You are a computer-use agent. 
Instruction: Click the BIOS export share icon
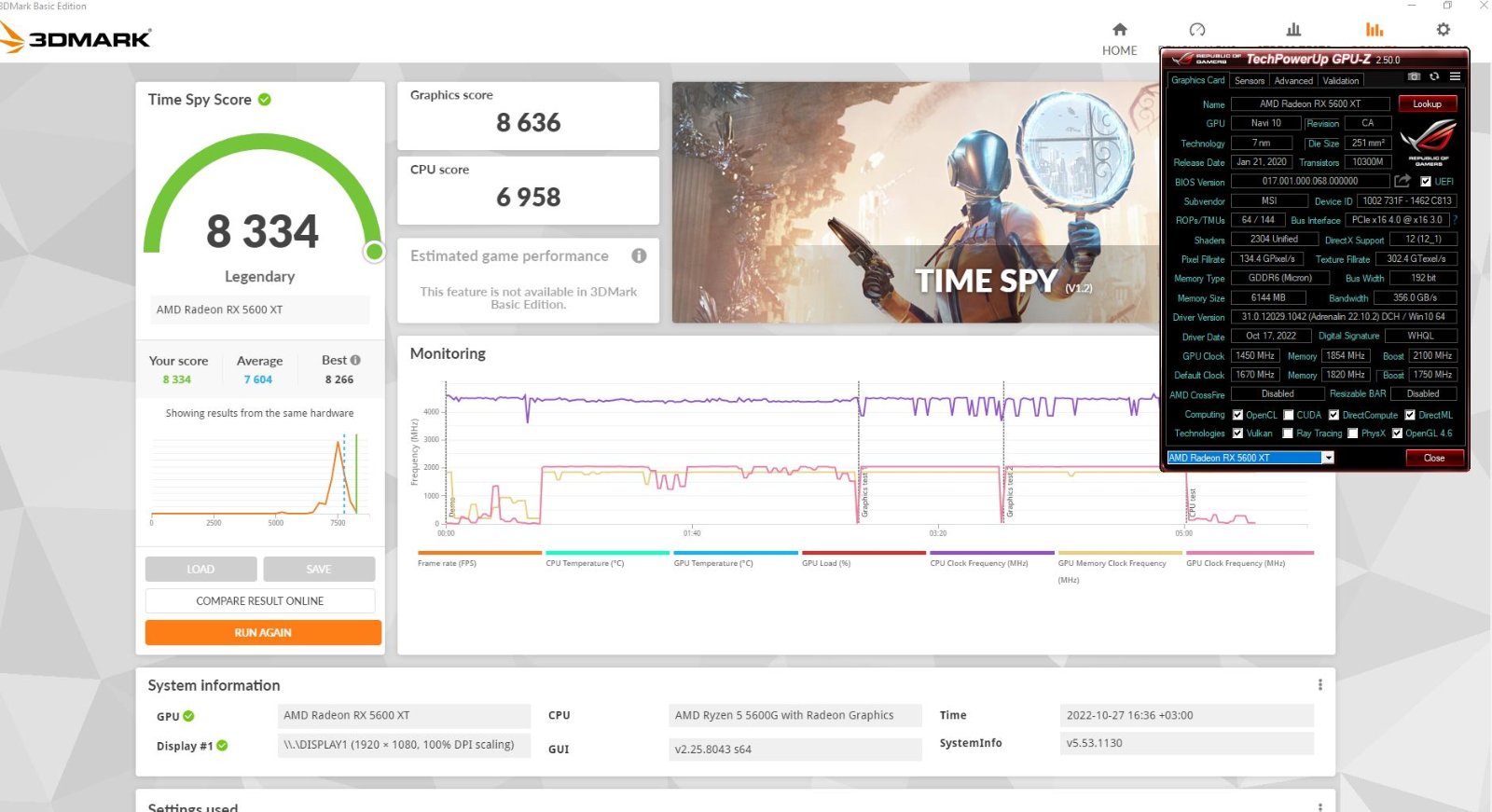point(1402,181)
